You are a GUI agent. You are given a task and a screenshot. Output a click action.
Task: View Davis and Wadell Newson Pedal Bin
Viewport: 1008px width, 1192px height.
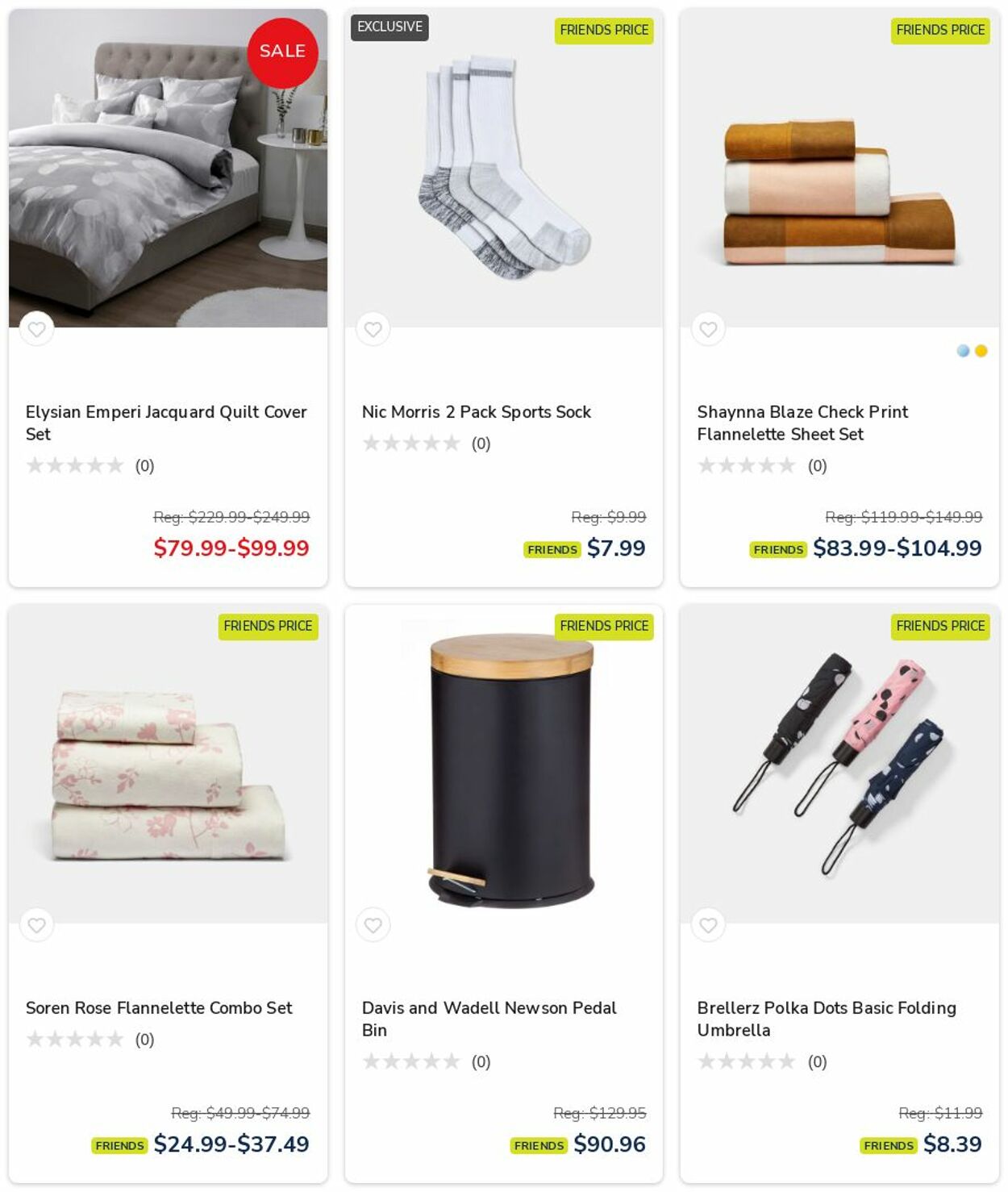point(489,1019)
